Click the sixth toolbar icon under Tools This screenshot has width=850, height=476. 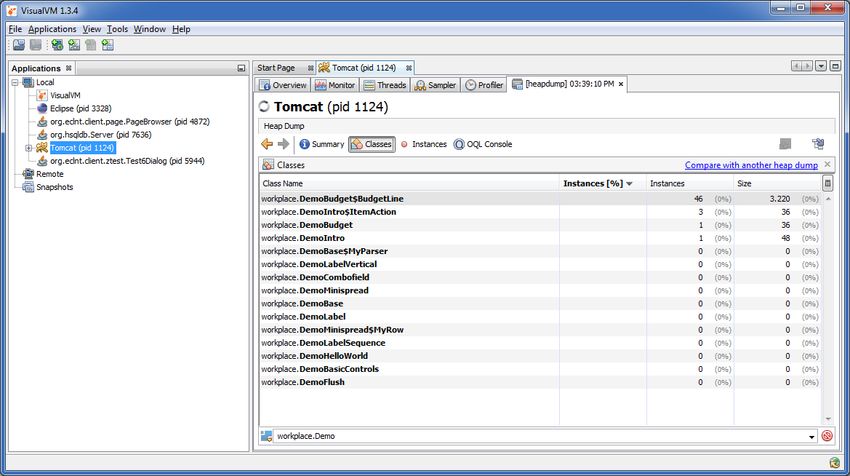coord(107,45)
